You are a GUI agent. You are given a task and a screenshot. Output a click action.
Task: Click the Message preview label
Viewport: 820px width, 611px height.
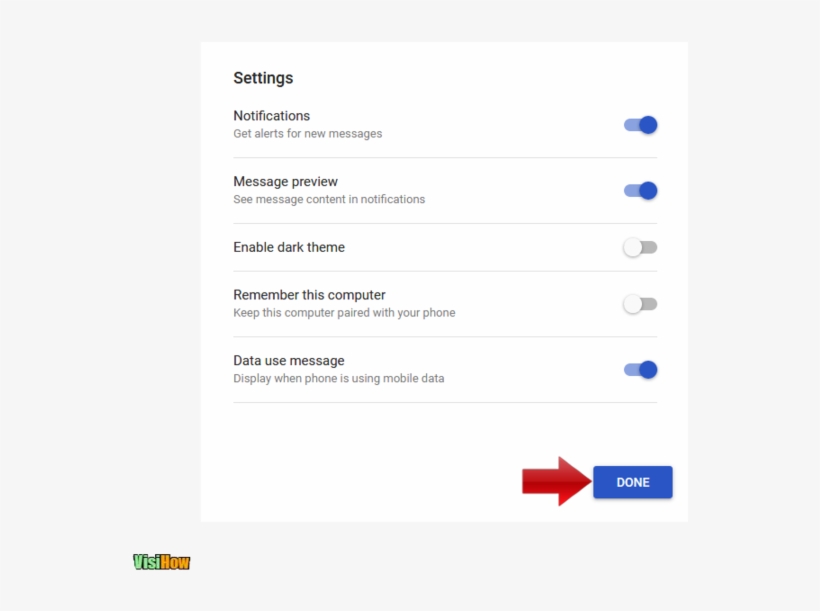(x=285, y=181)
